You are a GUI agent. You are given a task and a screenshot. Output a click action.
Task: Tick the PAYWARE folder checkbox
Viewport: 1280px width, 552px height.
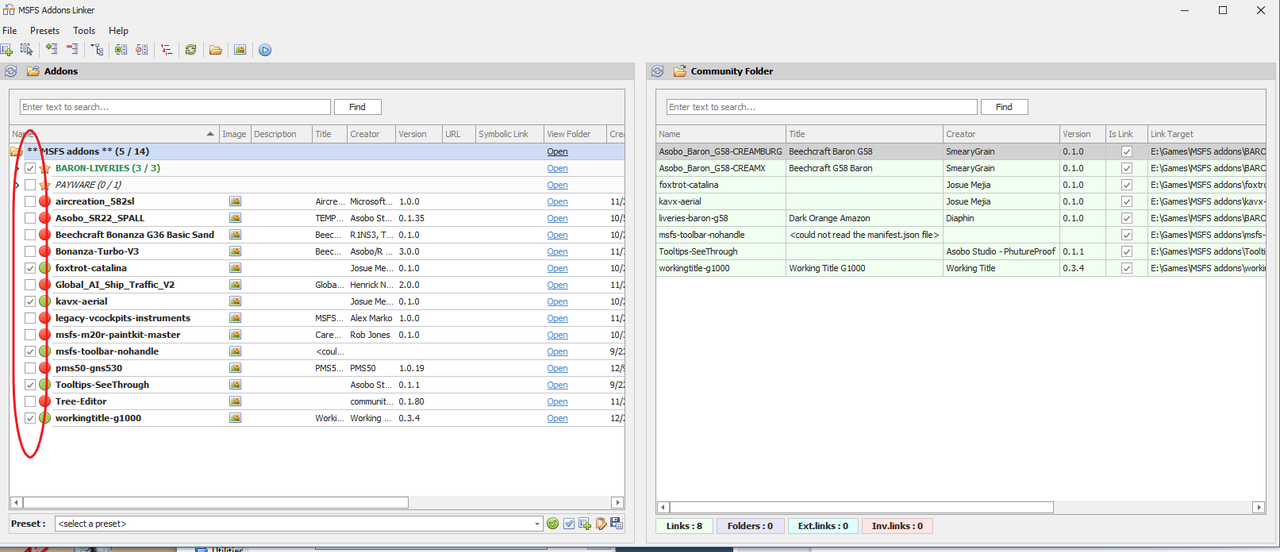pyautogui.click(x=30, y=185)
